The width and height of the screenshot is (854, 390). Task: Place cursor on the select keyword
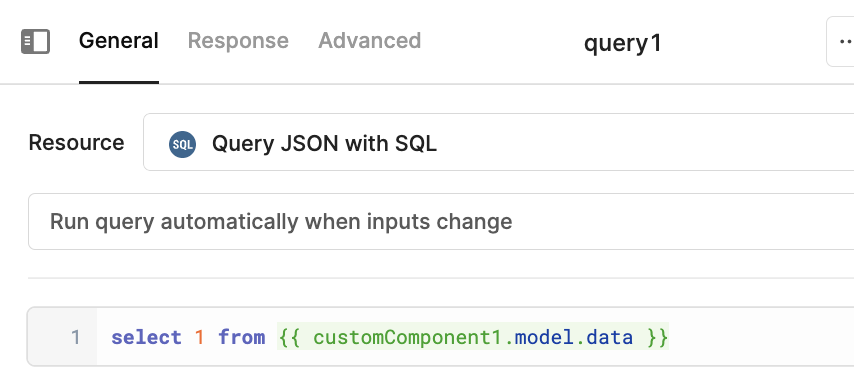[146, 337]
